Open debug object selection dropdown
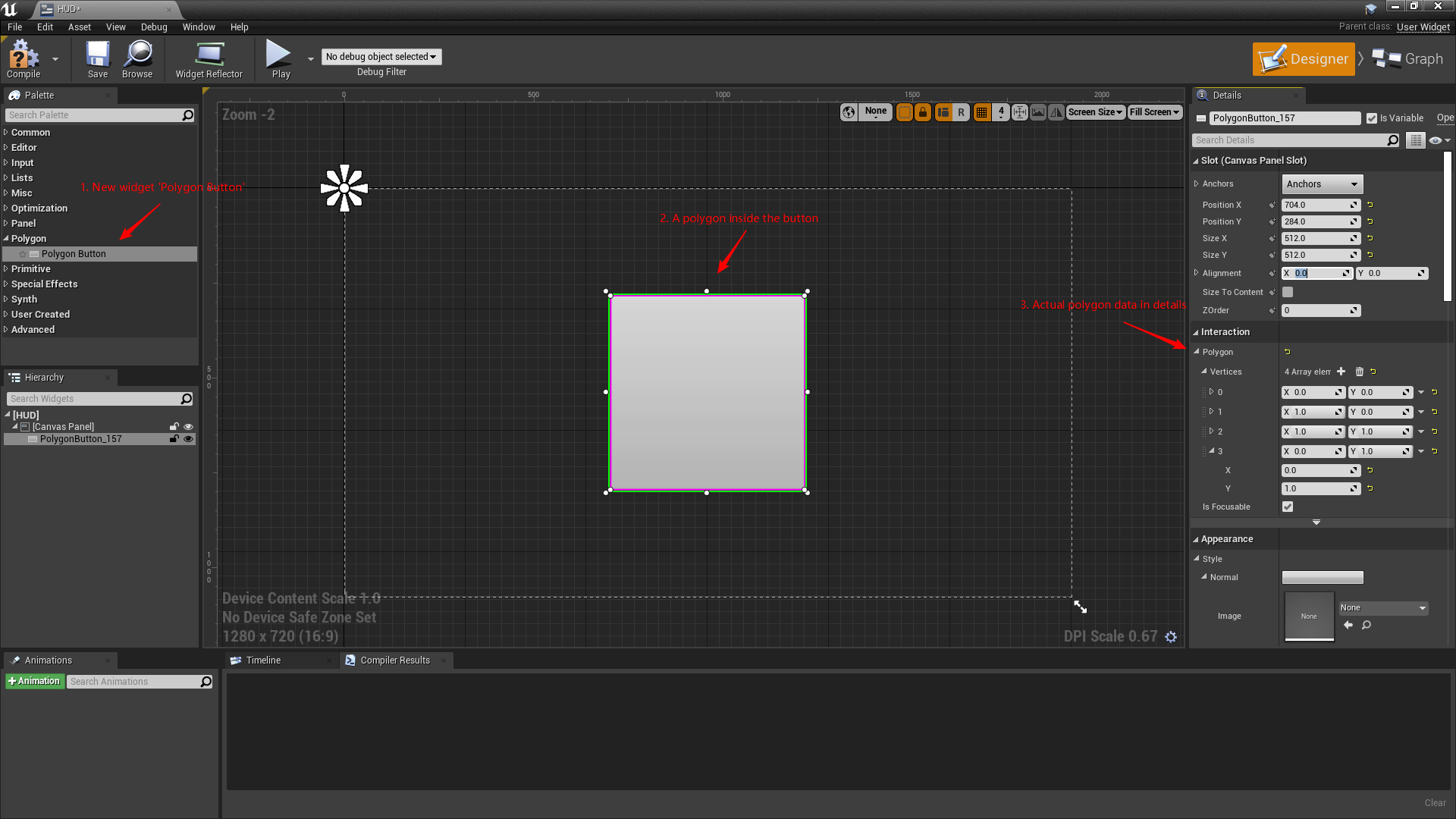The width and height of the screenshot is (1456, 819). (x=381, y=57)
